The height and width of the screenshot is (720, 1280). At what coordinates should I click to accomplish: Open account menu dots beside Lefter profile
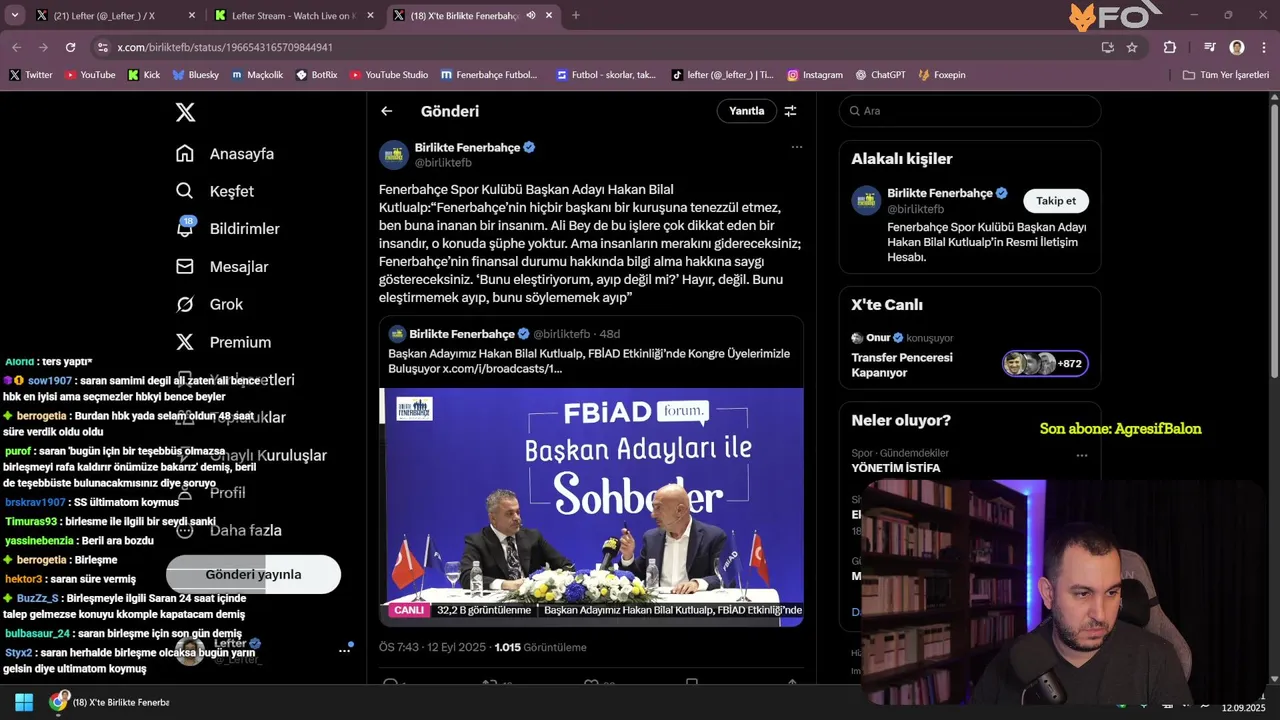[345, 650]
